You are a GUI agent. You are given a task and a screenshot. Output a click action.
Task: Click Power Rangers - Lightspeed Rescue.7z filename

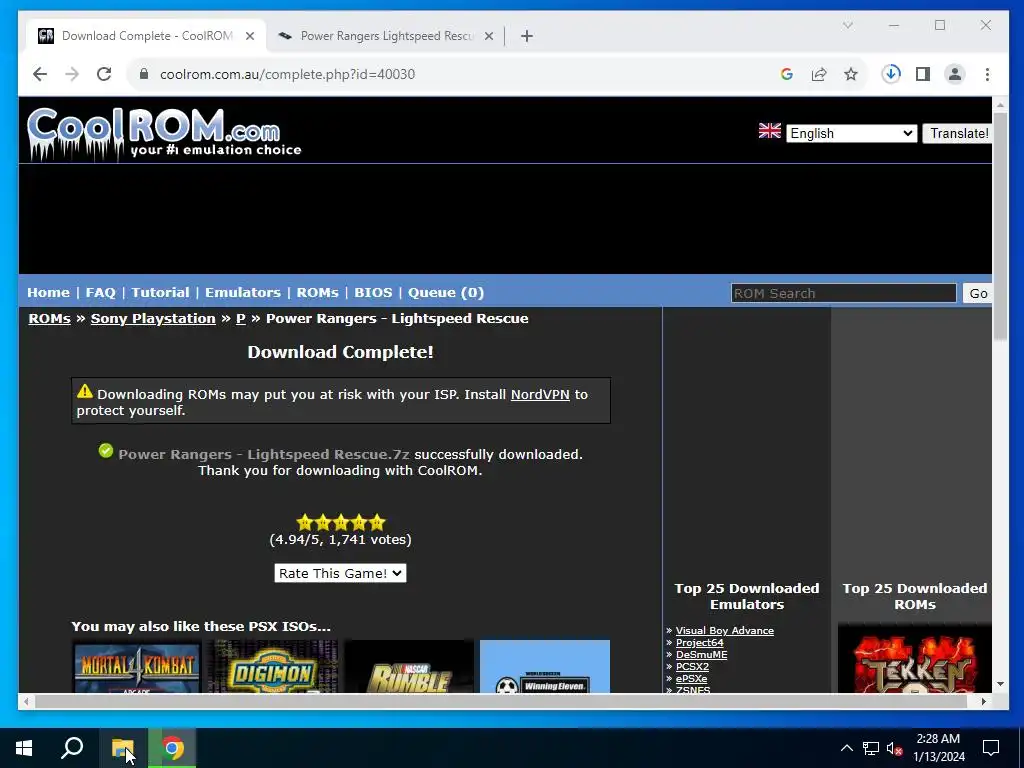pos(264,455)
